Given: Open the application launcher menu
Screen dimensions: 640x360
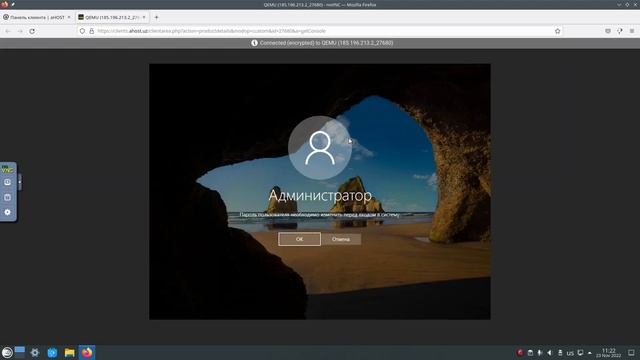Looking at the screenshot, I should coord(7,353).
